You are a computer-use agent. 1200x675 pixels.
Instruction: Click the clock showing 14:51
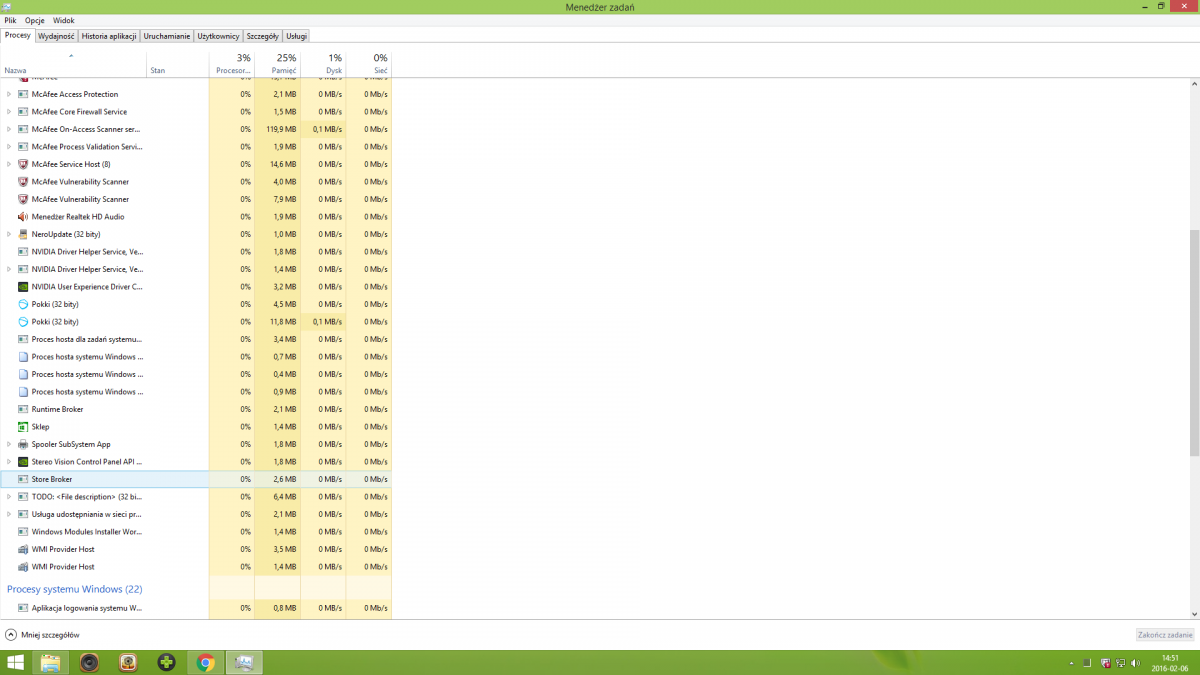coord(1172,658)
